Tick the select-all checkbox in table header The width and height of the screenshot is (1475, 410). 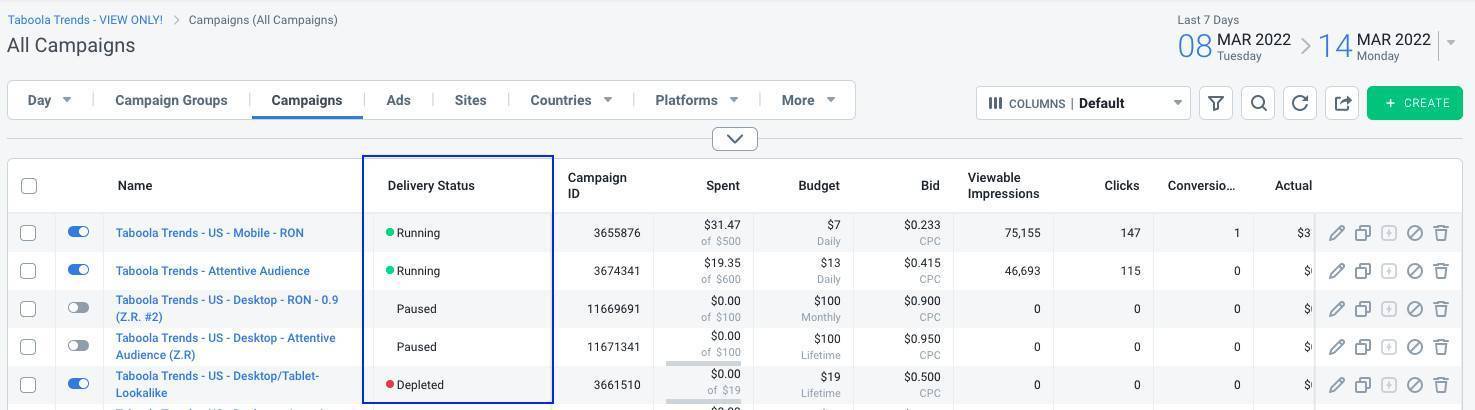(x=29, y=186)
